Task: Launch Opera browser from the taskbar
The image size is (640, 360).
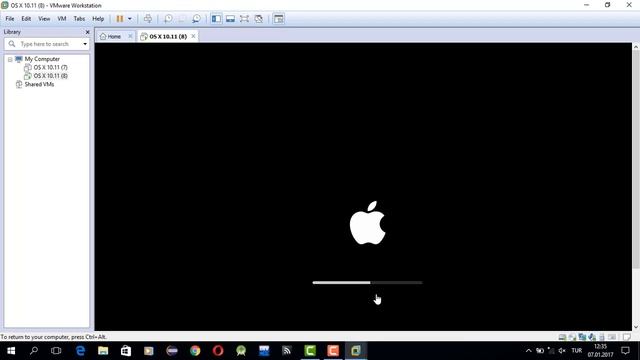Action: pos(218,351)
